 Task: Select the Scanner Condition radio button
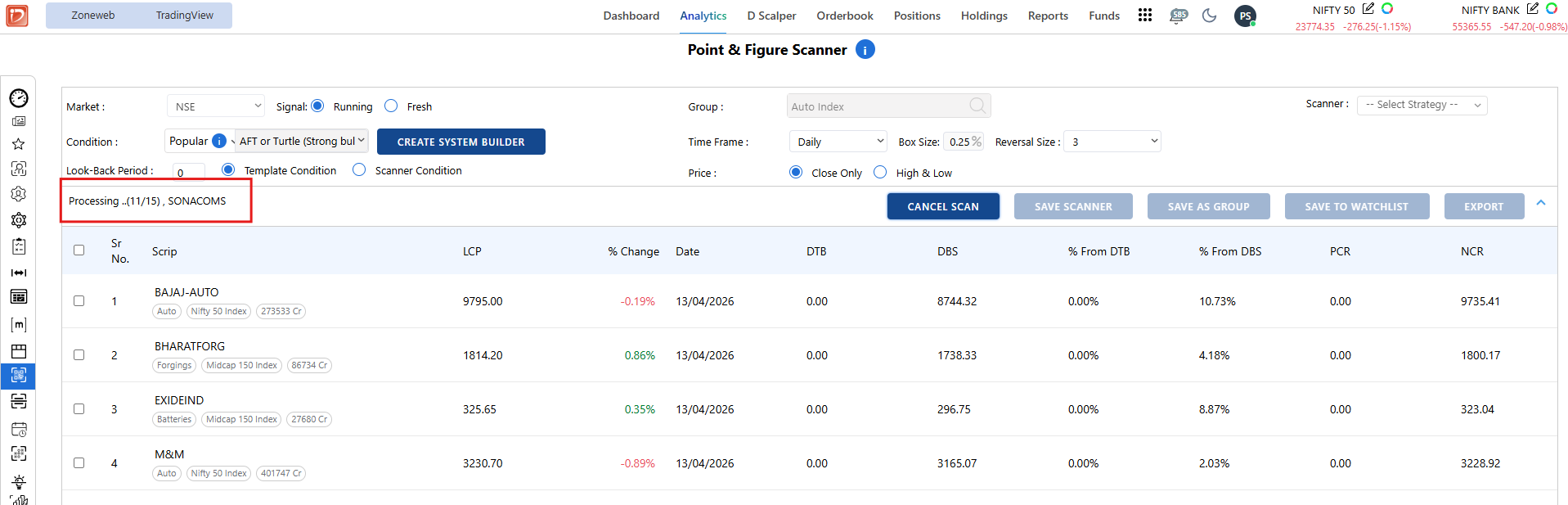point(359,169)
